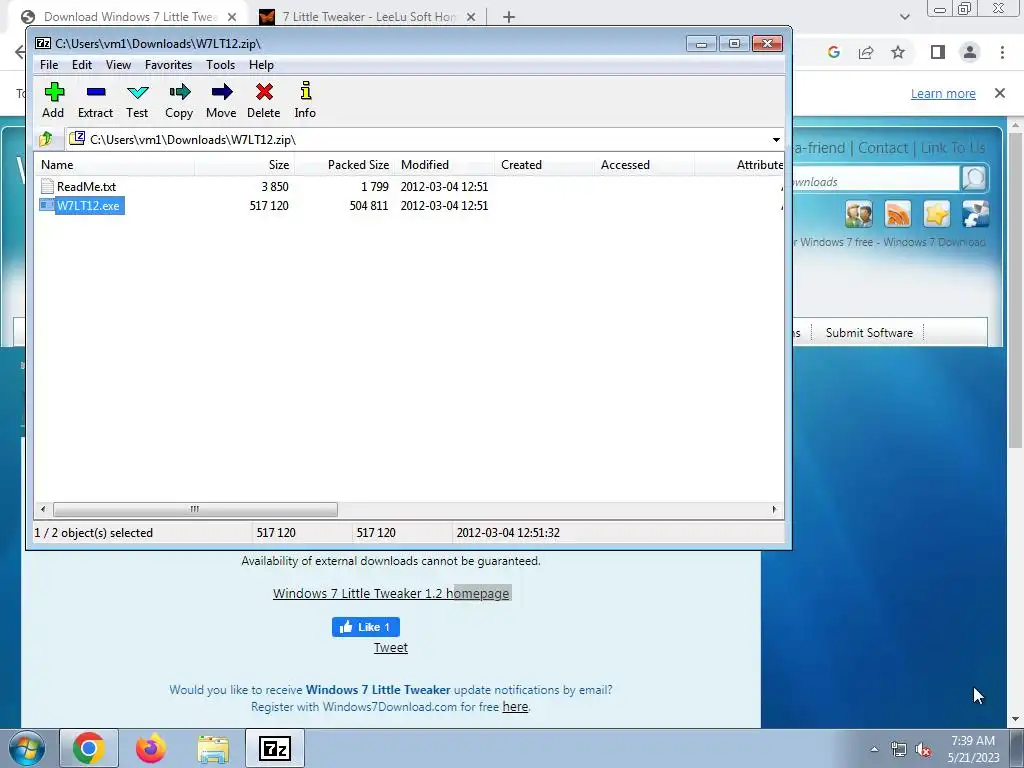Click the Link To Us link
Screen dimensions: 1024x768
point(953,148)
